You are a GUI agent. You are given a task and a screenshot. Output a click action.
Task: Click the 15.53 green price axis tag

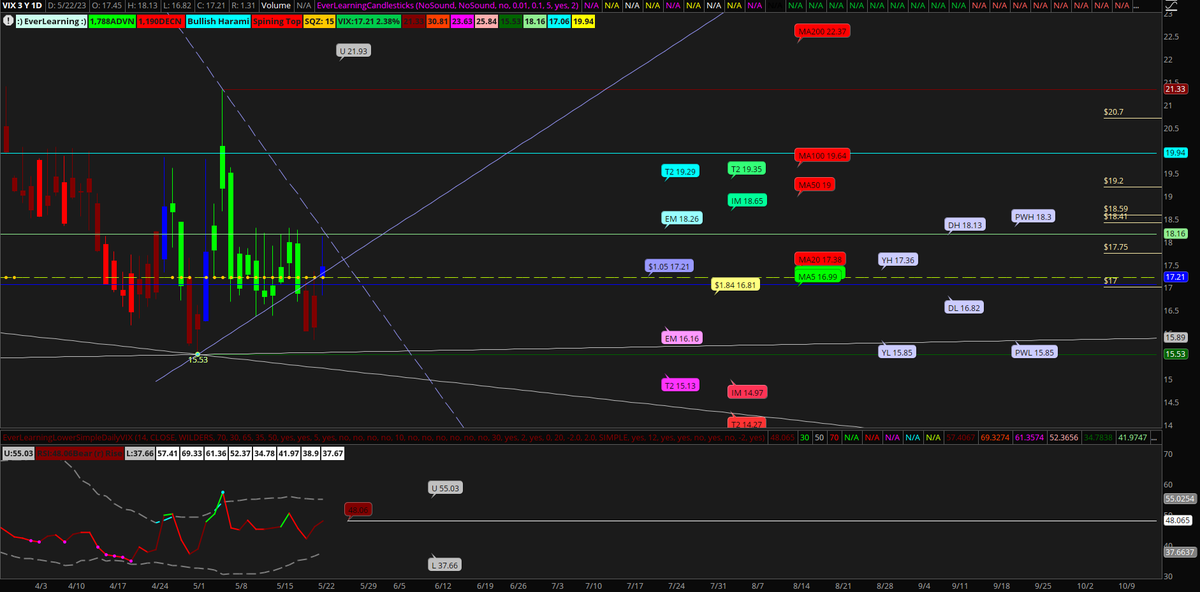pos(1176,354)
